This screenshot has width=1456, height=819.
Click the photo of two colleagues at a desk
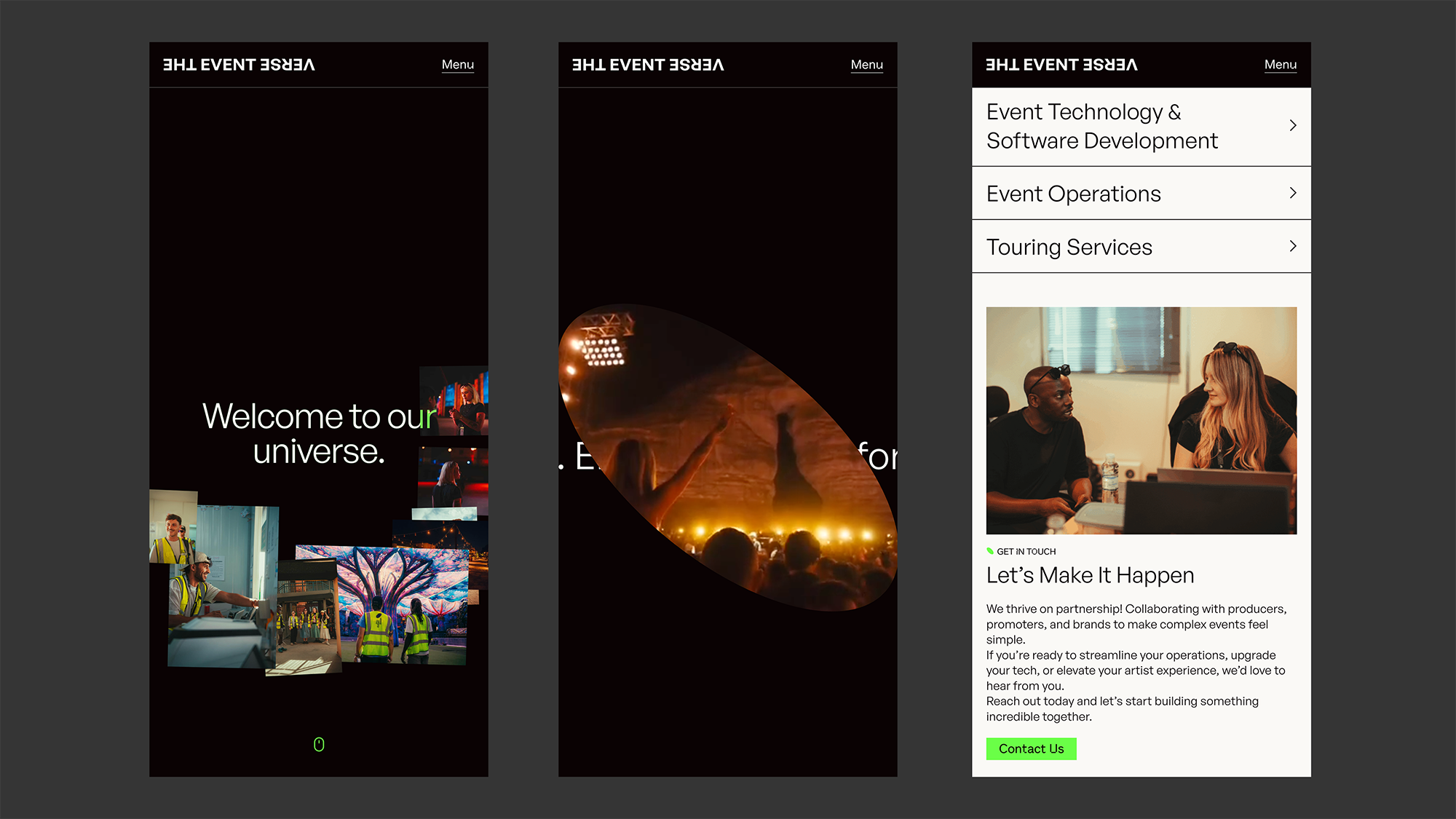point(1141,420)
